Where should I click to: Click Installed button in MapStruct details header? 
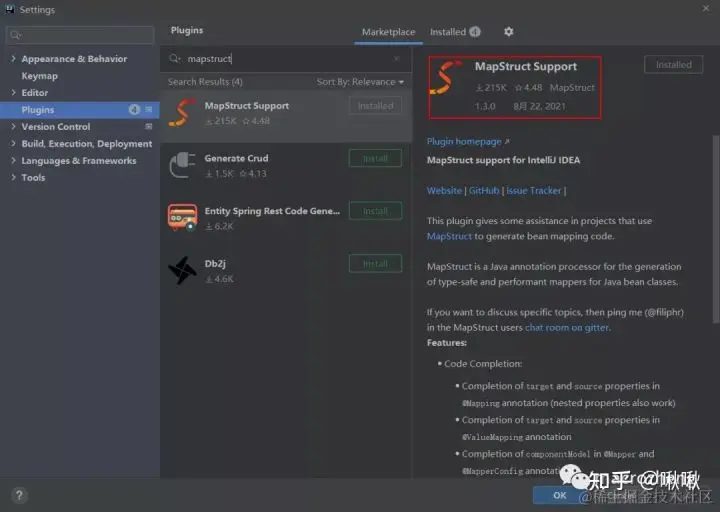(674, 65)
